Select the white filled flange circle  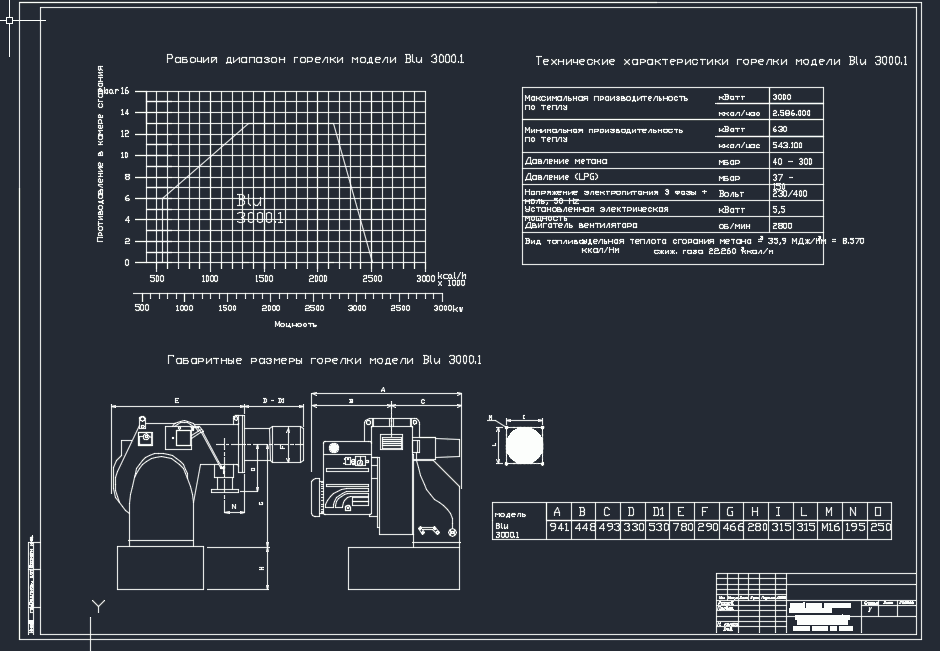525,445
